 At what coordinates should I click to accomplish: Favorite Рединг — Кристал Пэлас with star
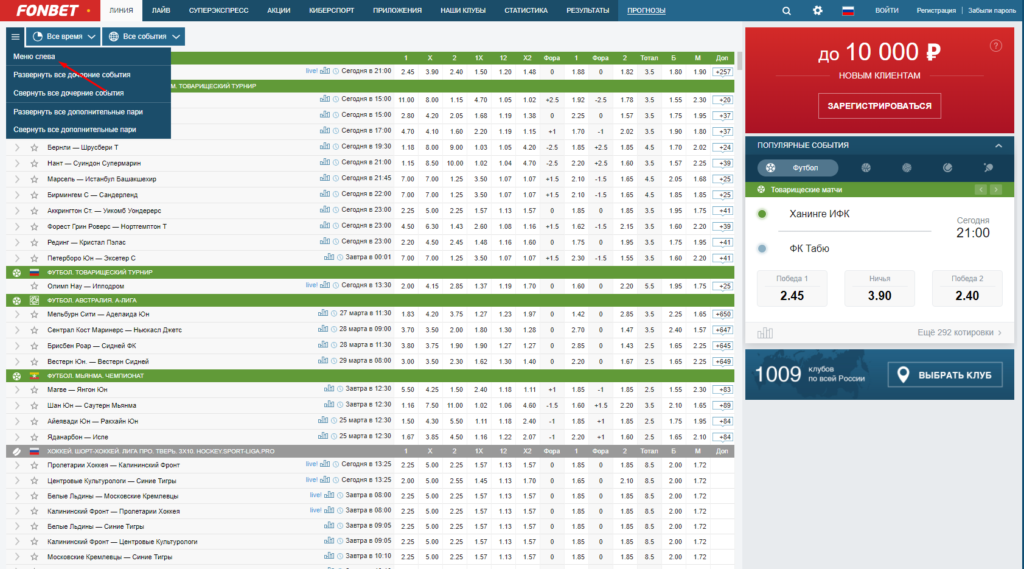(34, 242)
